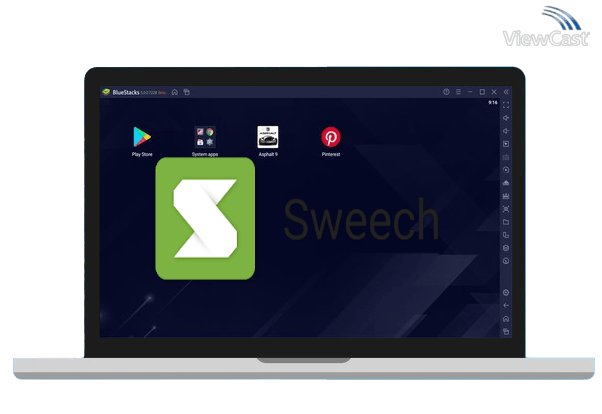Click the Install APK icon

(506, 183)
